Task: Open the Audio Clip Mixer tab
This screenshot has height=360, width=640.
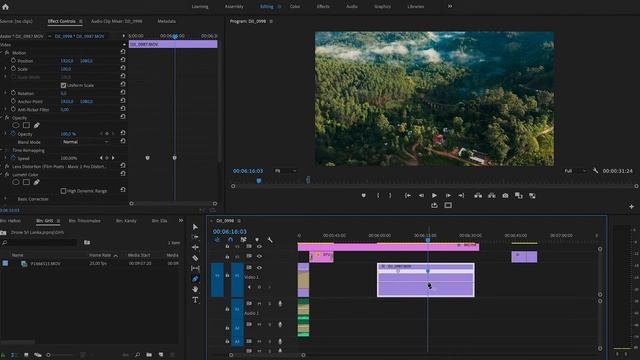Action: coord(117,21)
